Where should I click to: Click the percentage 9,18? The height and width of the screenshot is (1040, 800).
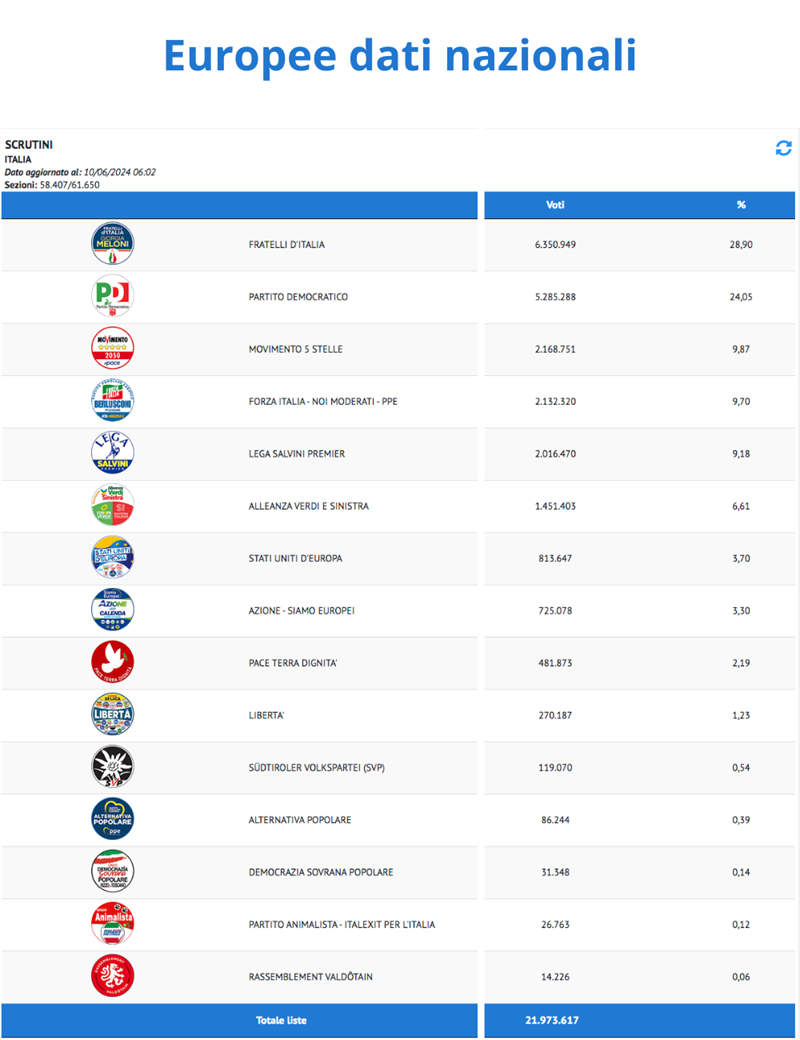click(741, 454)
